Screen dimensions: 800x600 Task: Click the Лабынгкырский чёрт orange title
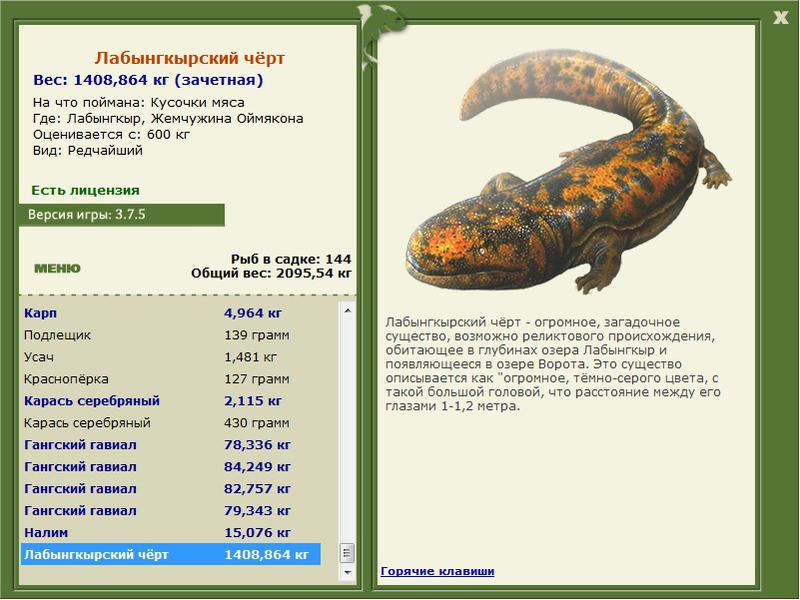tap(189, 58)
